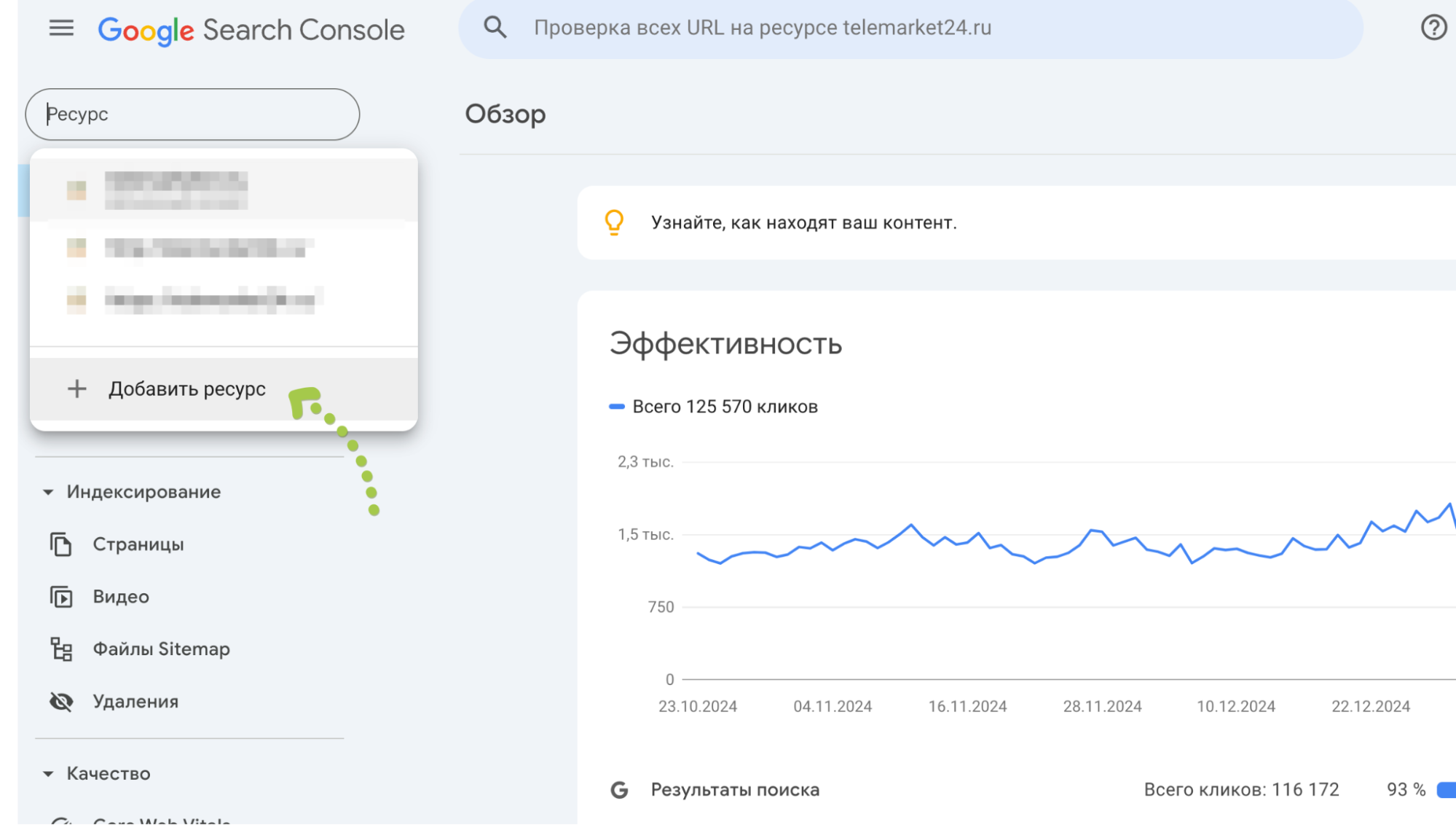1456x825 pixels.
Task: Click the Эффективность card title
Action: (x=725, y=343)
